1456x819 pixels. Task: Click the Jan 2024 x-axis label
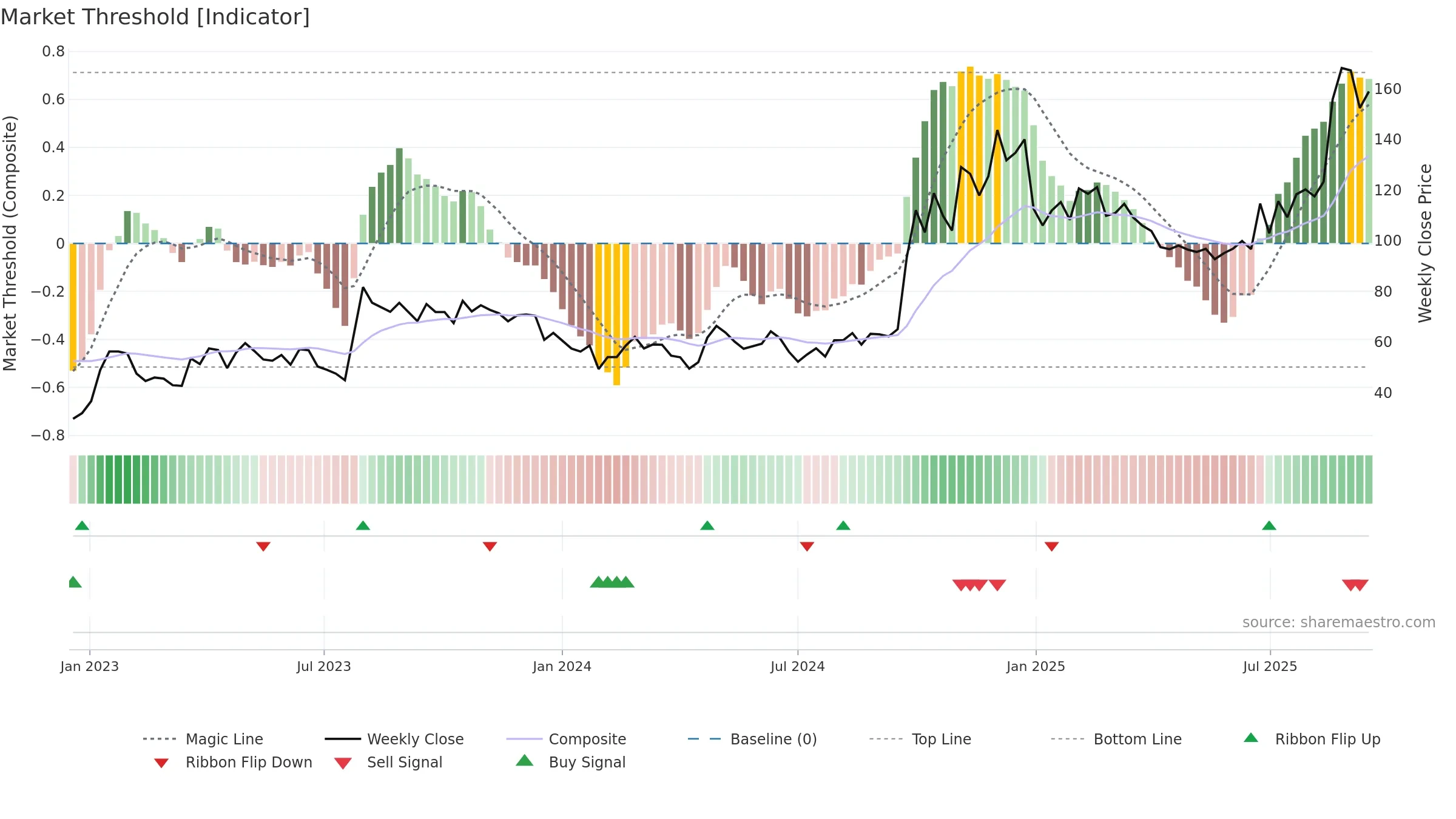pyautogui.click(x=562, y=666)
